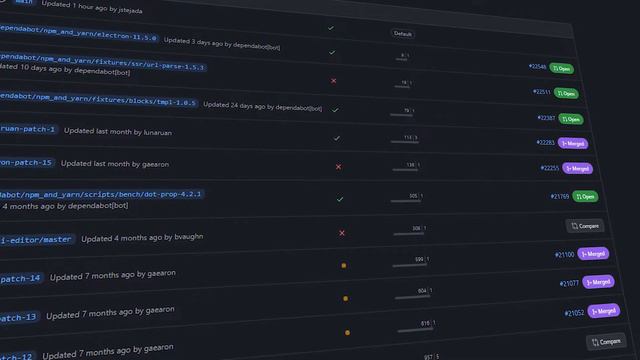This screenshot has height=360, width=640.
Task: Click green check status for dot-prop-4.2.1 branch
Action: [x=340, y=200]
